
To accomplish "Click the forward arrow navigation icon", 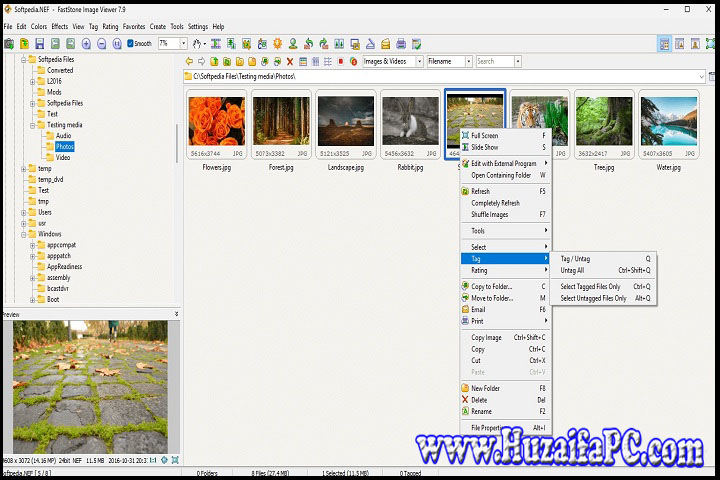I will click(202, 62).
